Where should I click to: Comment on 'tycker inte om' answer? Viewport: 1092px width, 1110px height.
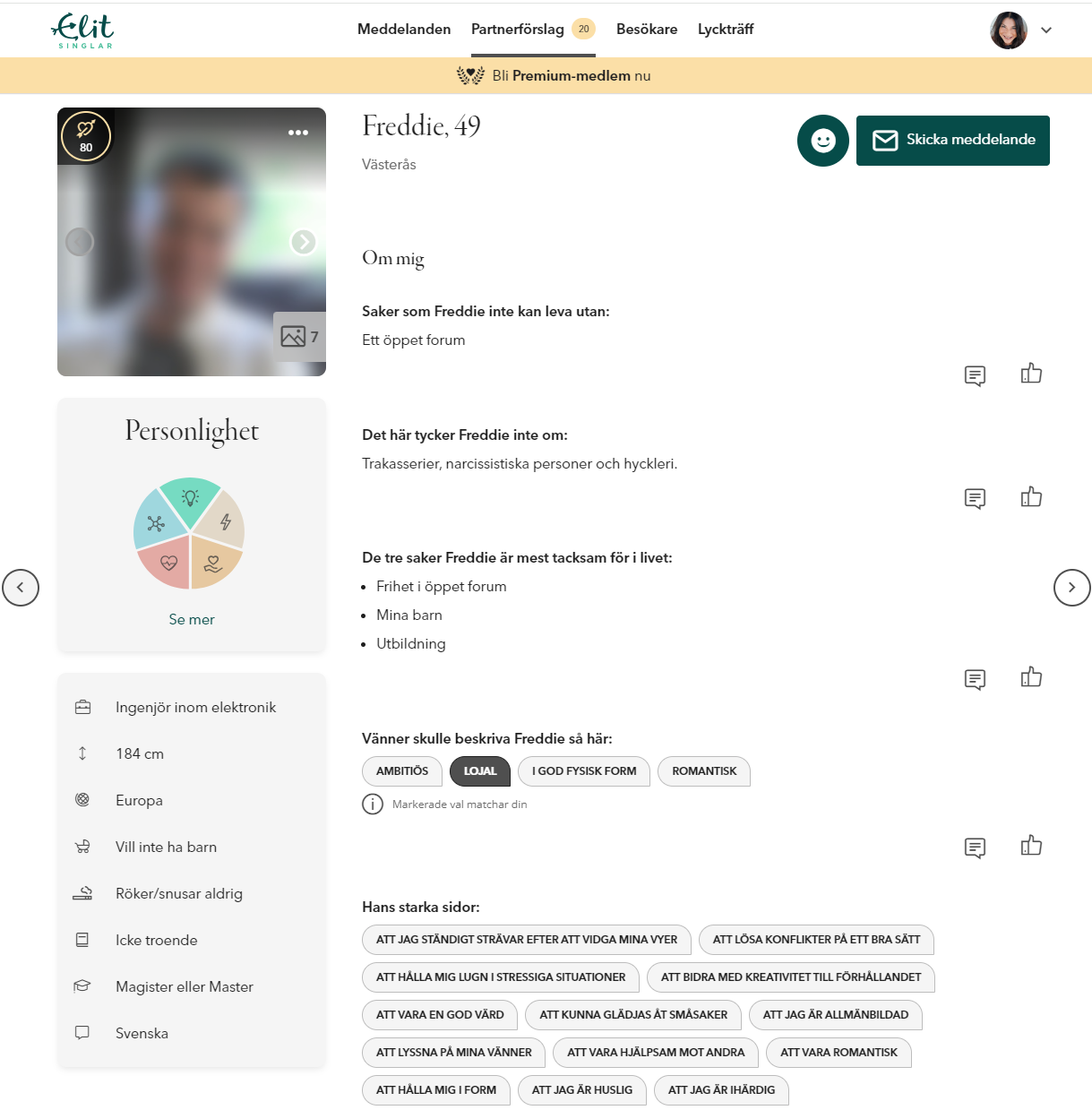976,499
